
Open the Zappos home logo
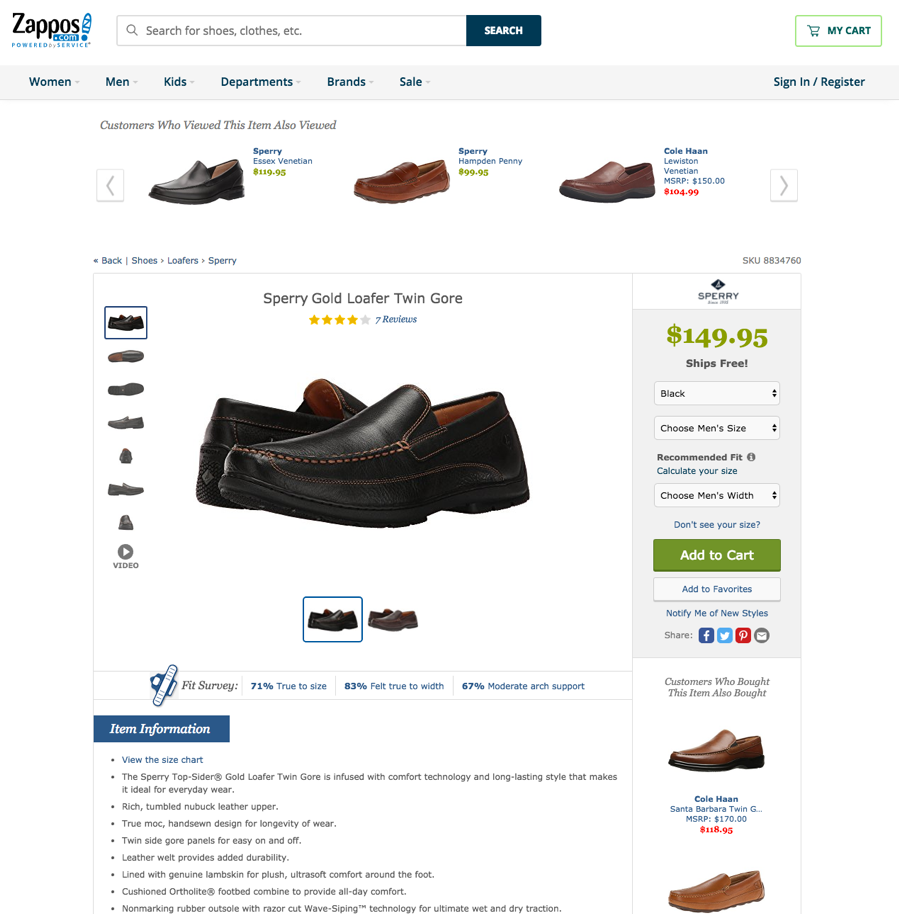coord(52,30)
